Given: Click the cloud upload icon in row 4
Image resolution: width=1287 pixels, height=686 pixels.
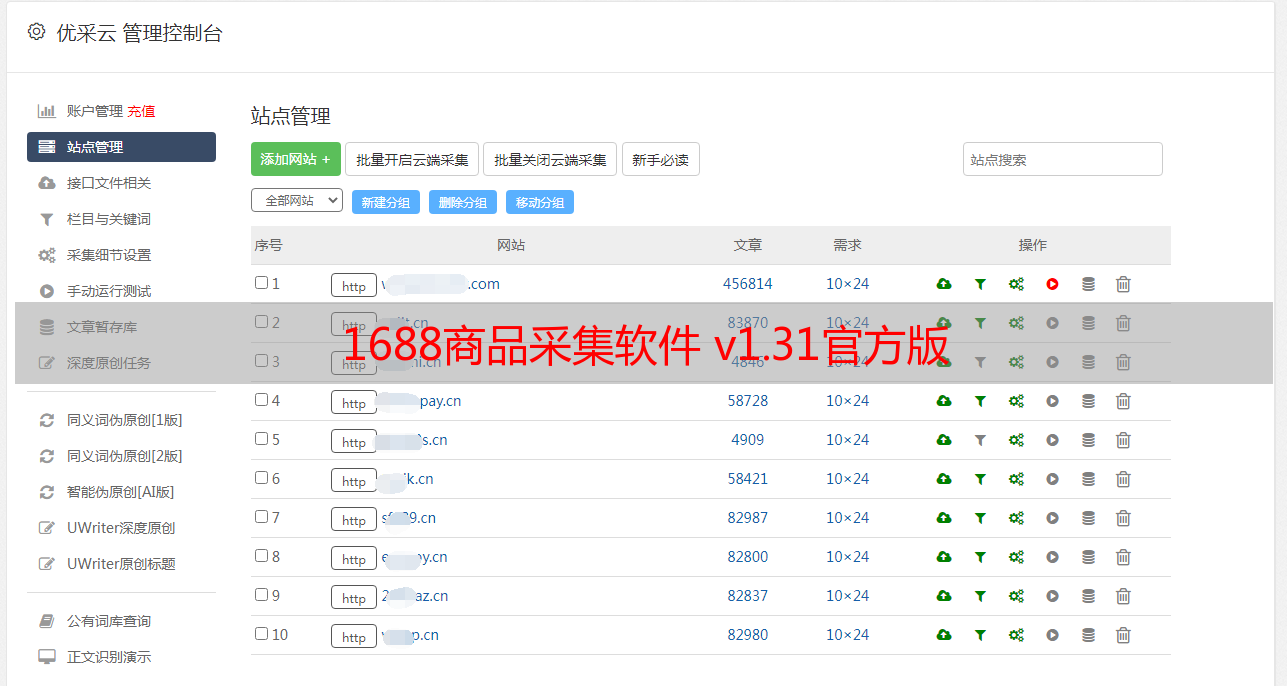Looking at the screenshot, I should click(944, 401).
